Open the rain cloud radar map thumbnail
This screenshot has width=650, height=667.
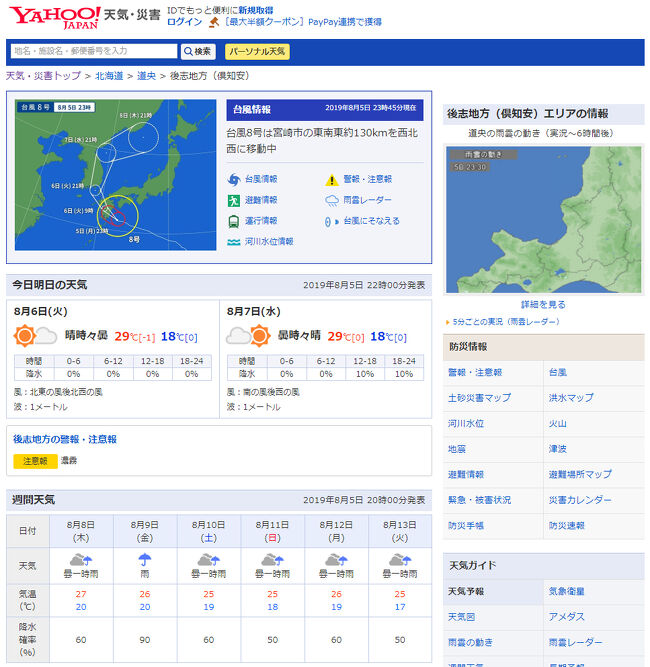(543, 219)
